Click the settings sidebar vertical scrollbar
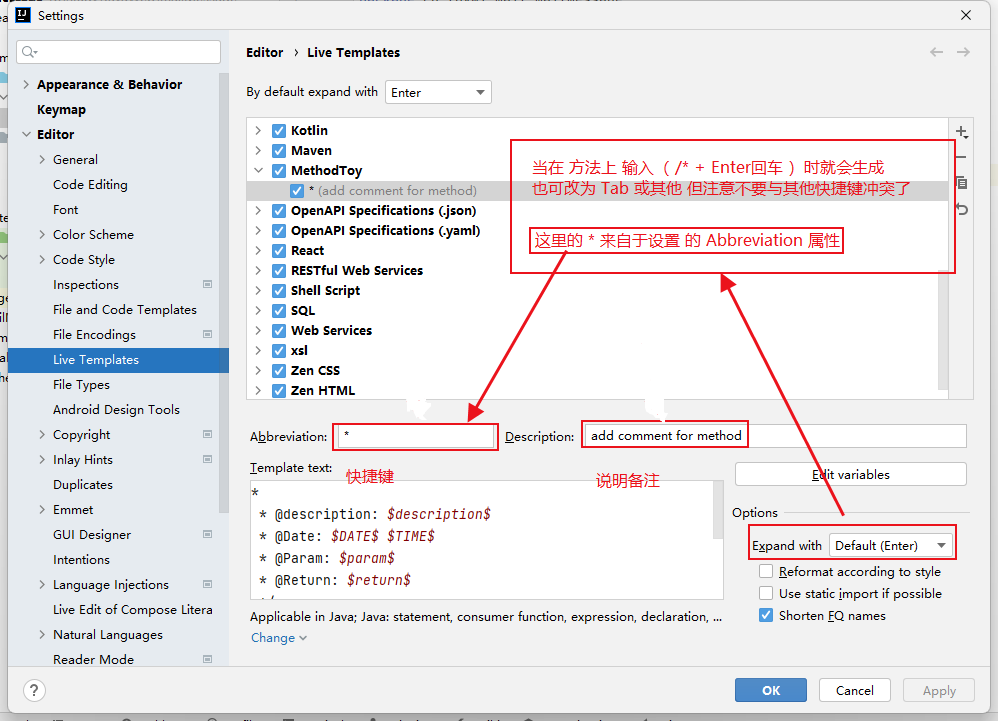Image resolution: width=998 pixels, height=721 pixels. (x=223, y=300)
